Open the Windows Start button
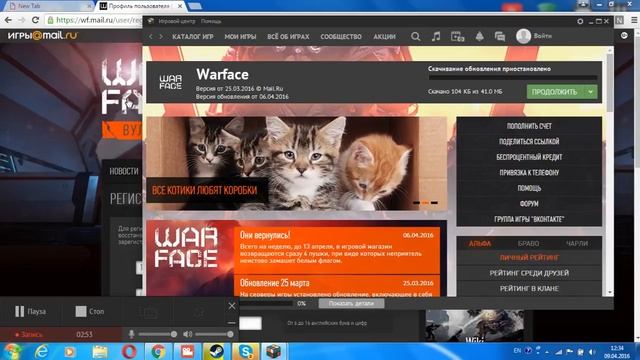The image size is (640, 360). tap(13, 351)
